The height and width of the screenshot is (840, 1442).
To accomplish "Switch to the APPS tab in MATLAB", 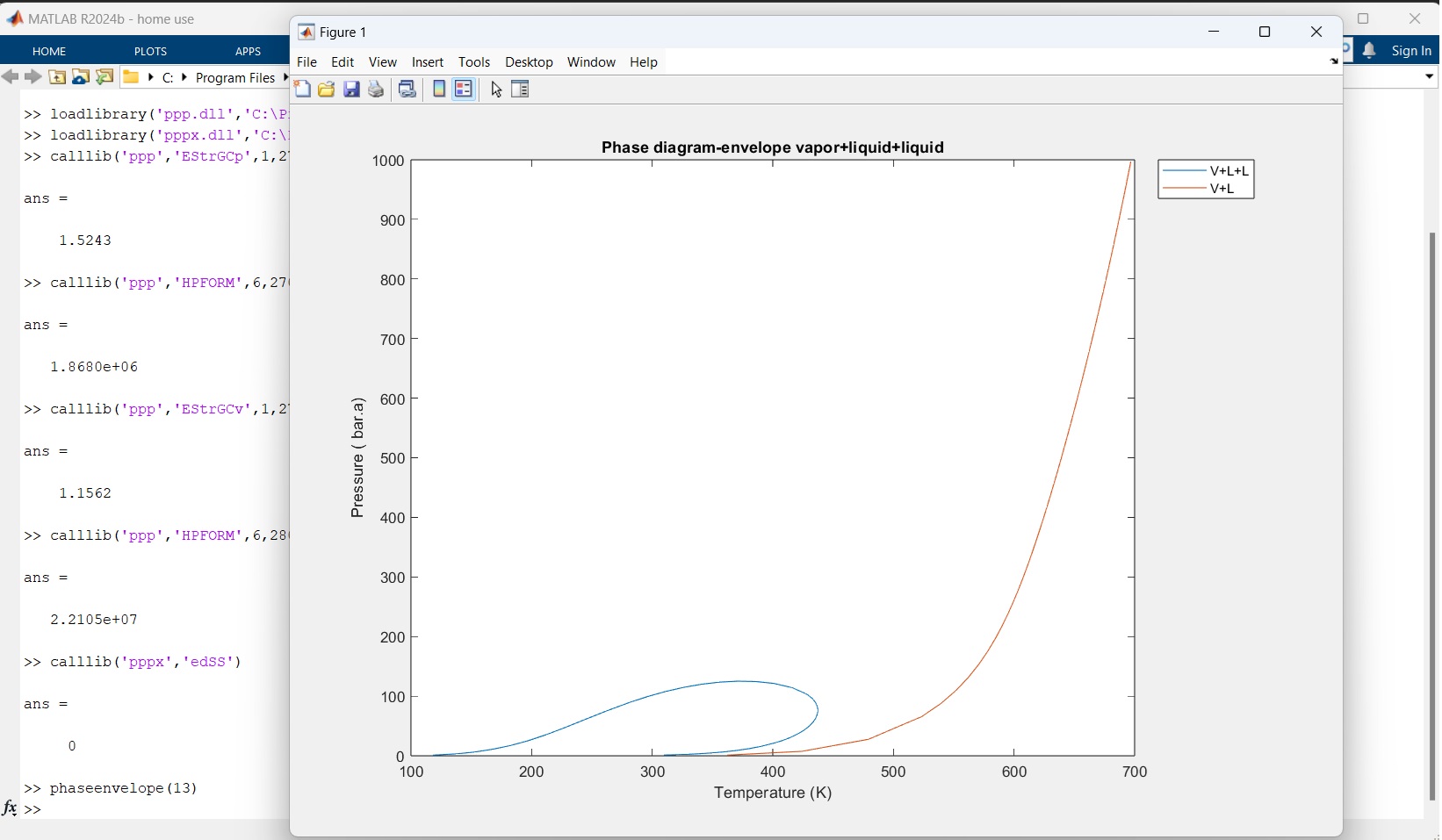I will pyautogui.click(x=249, y=51).
